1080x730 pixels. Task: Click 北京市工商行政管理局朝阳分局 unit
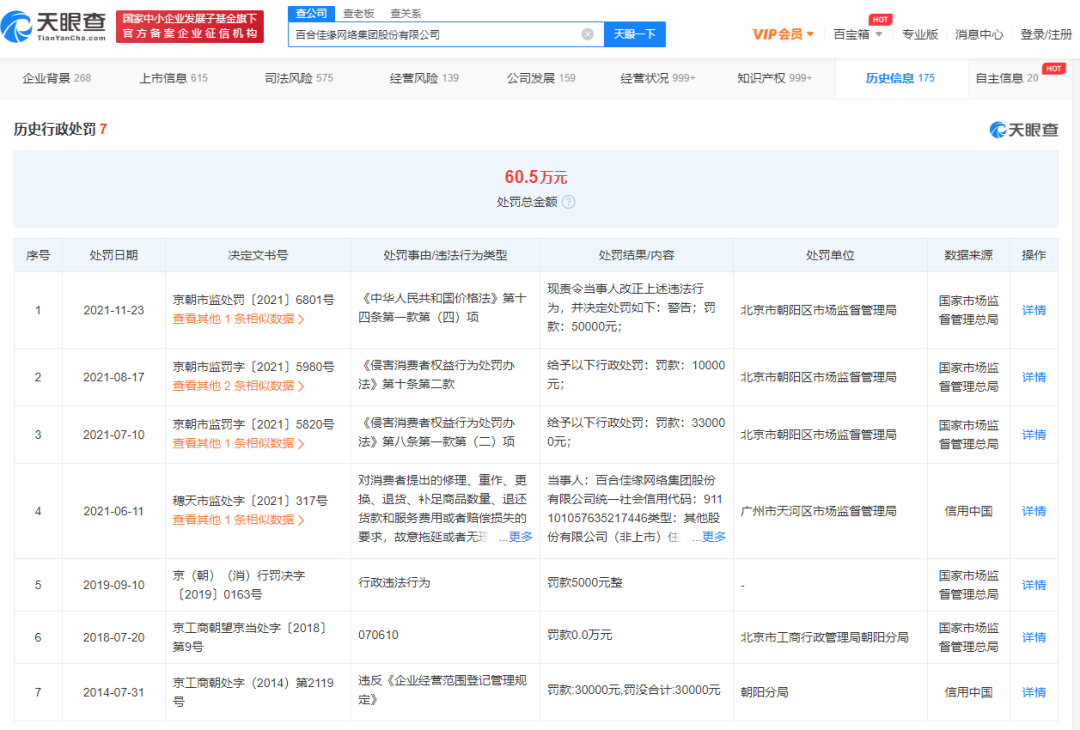tap(824, 638)
